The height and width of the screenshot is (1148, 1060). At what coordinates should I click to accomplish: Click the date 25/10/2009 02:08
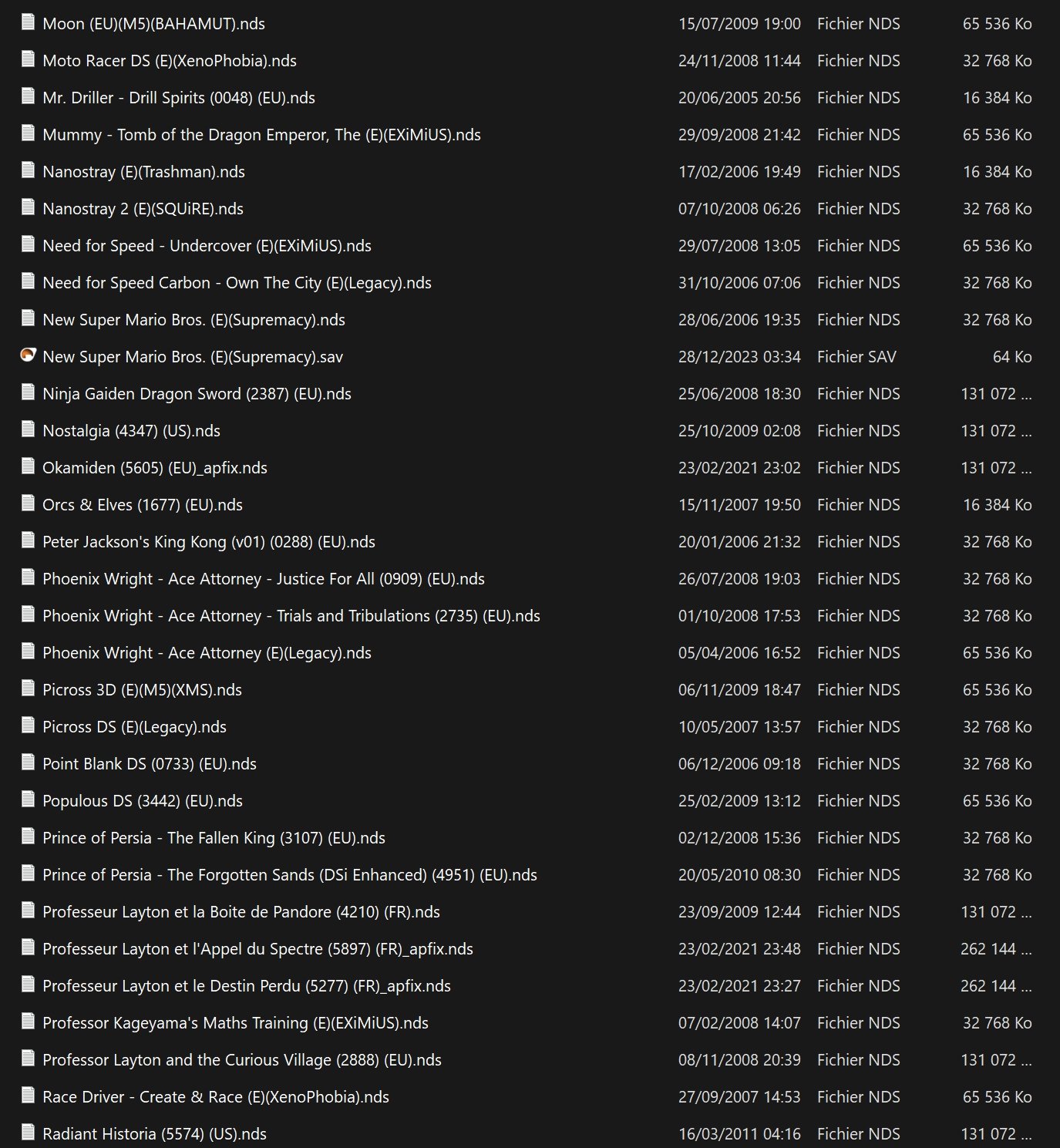(739, 431)
